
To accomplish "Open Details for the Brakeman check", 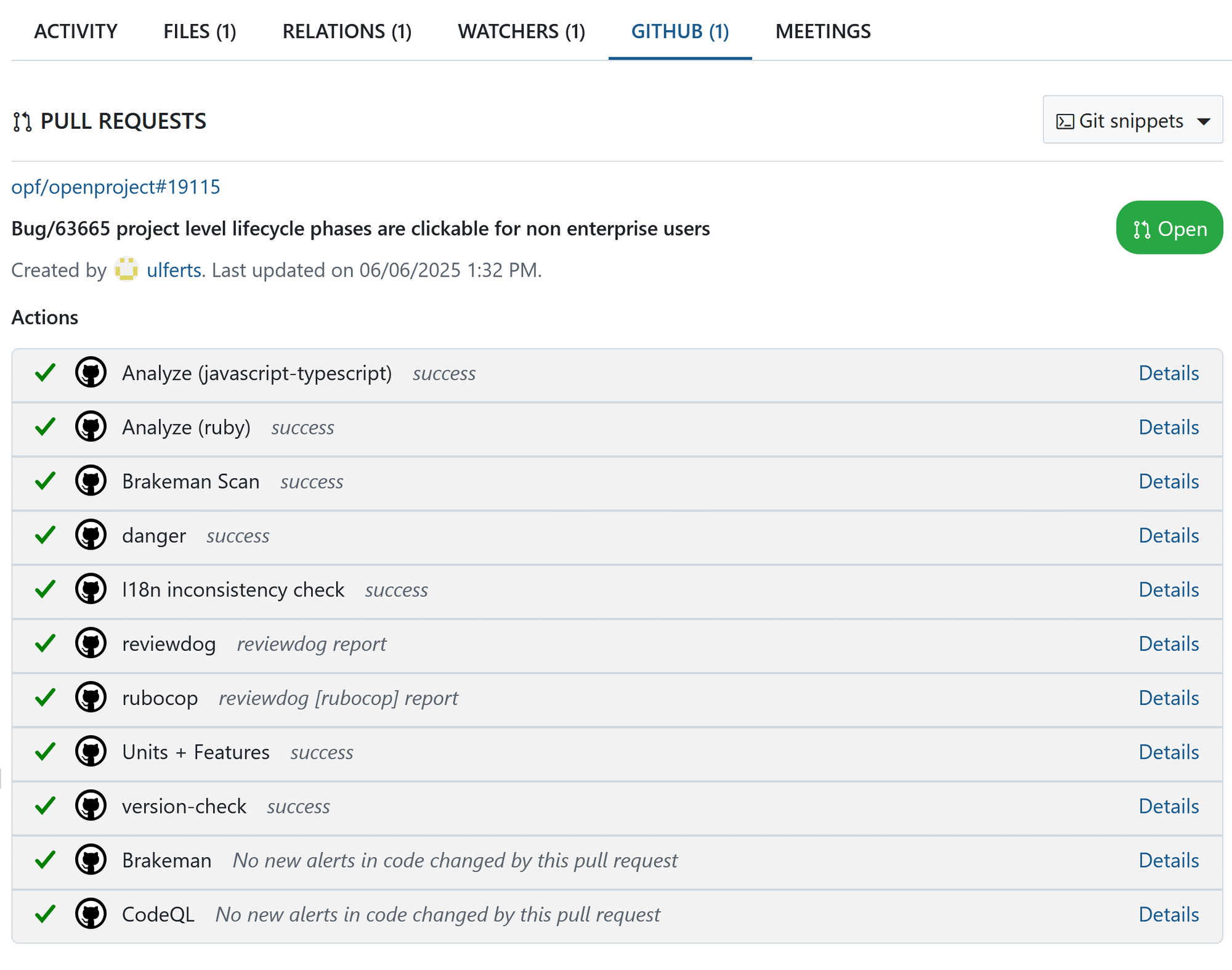I will [1168, 860].
